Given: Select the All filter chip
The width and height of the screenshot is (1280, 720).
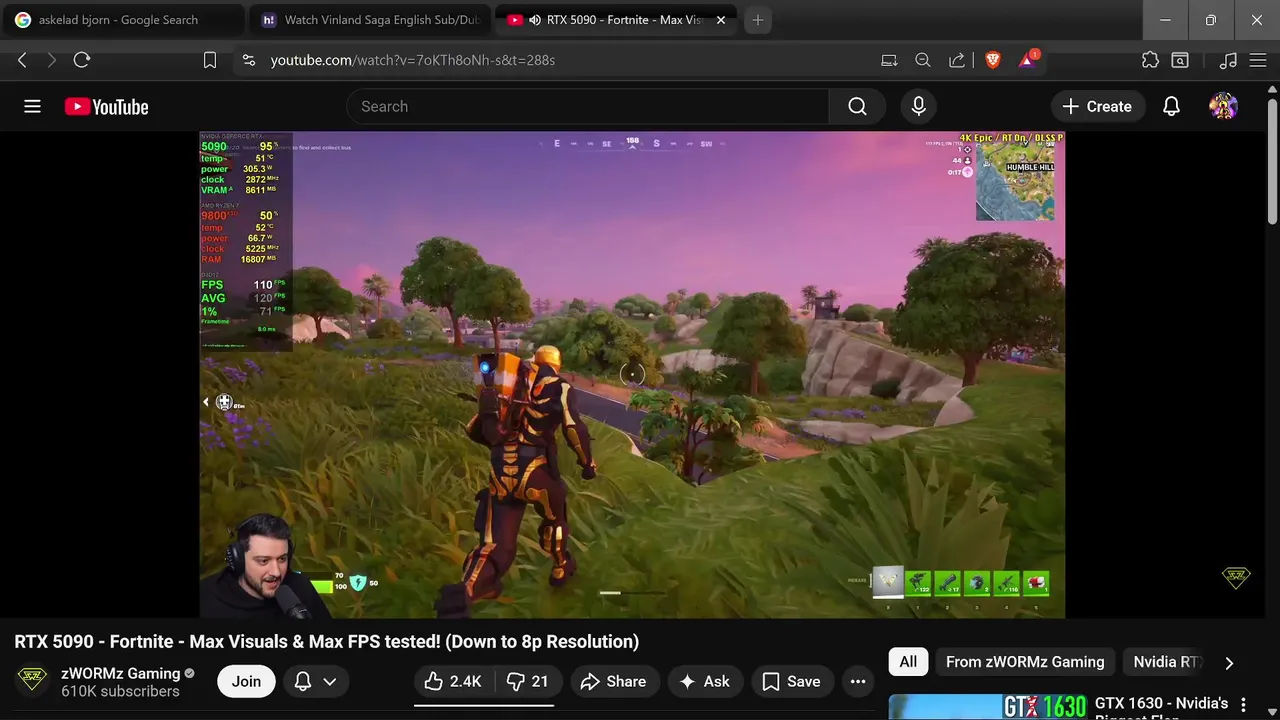Looking at the screenshot, I should [x=908, y=662].
